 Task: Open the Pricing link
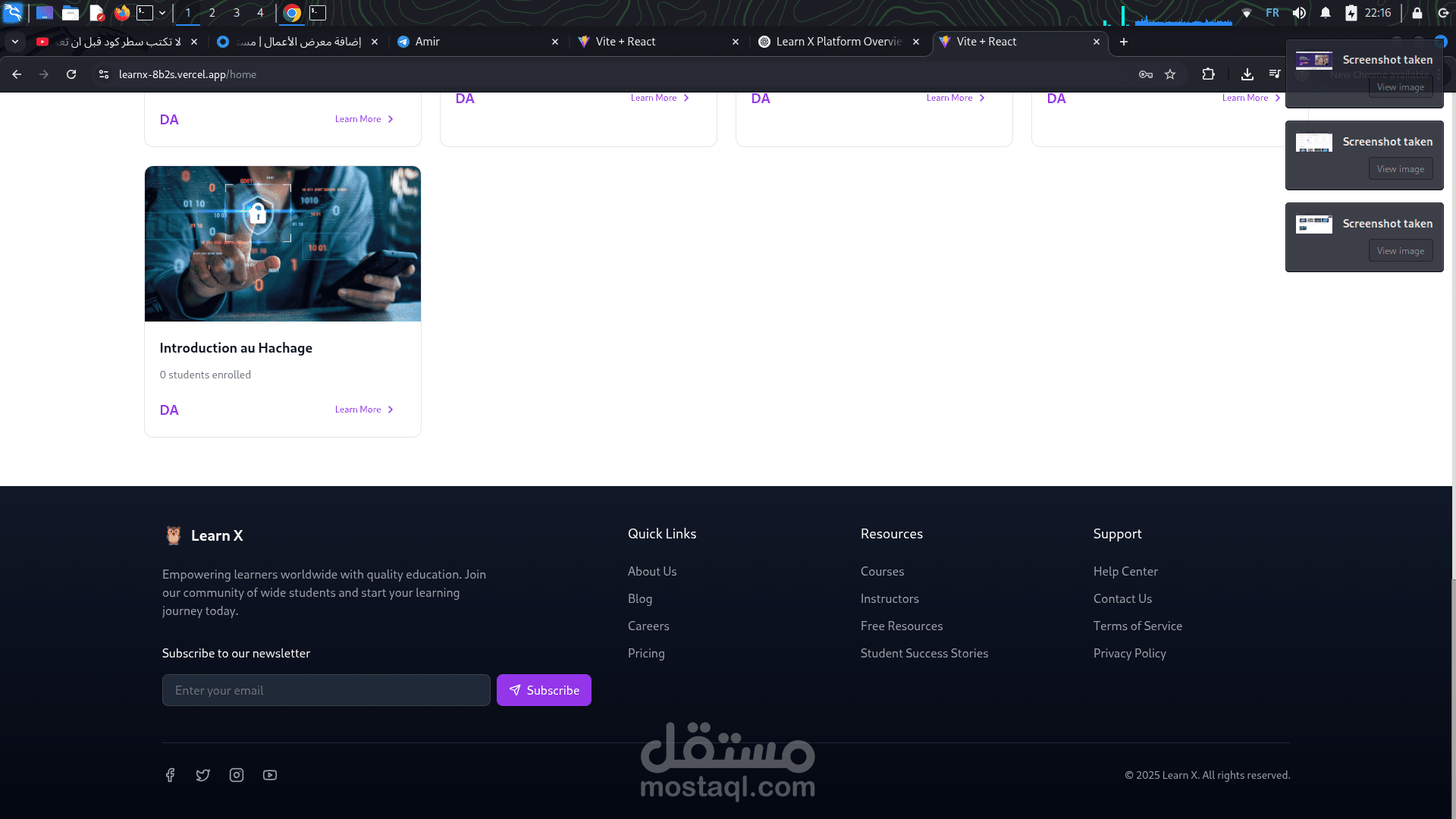point(646,653)
